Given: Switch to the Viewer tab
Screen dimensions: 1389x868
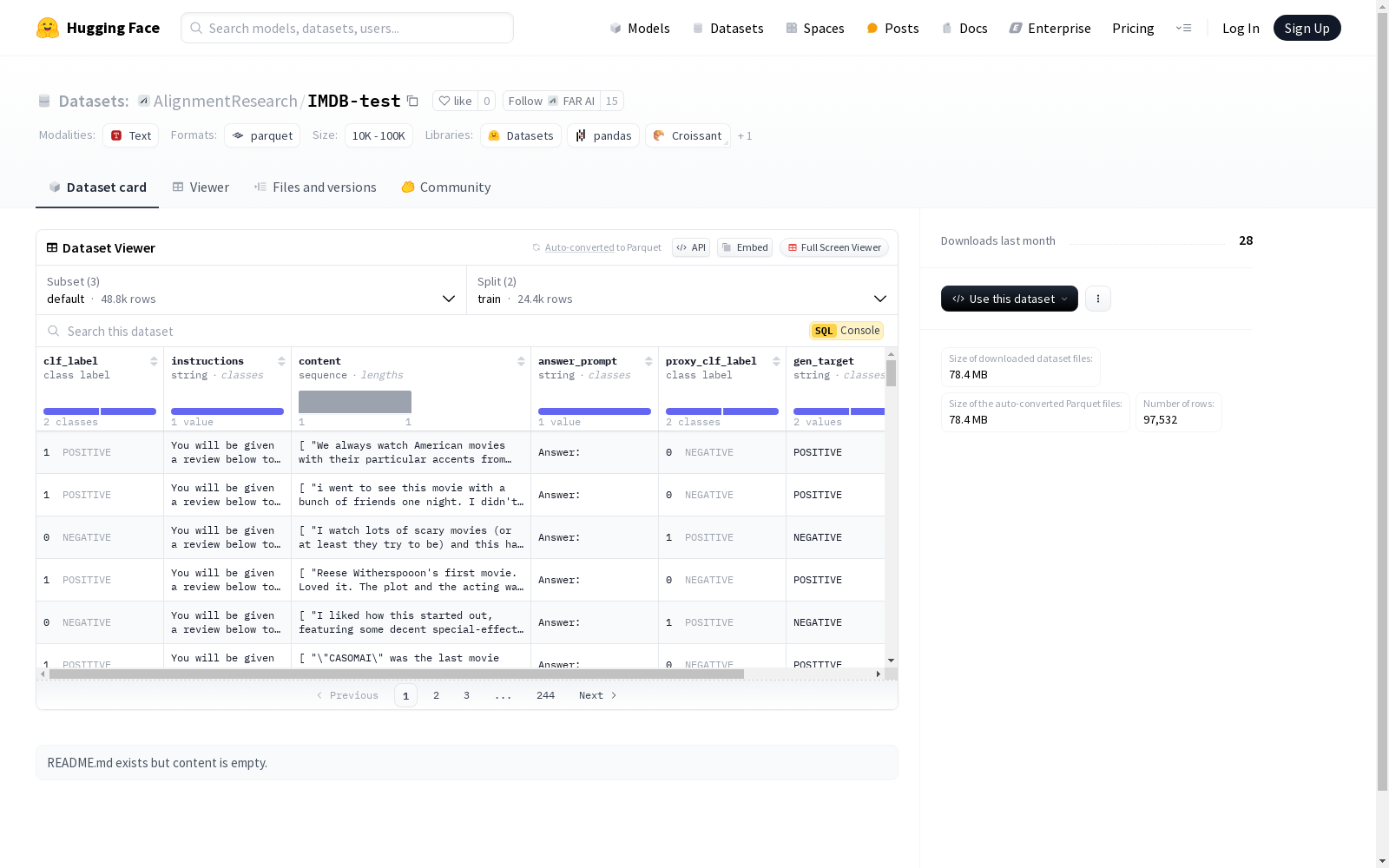Looking at the screenshot, I should (201, 187).
